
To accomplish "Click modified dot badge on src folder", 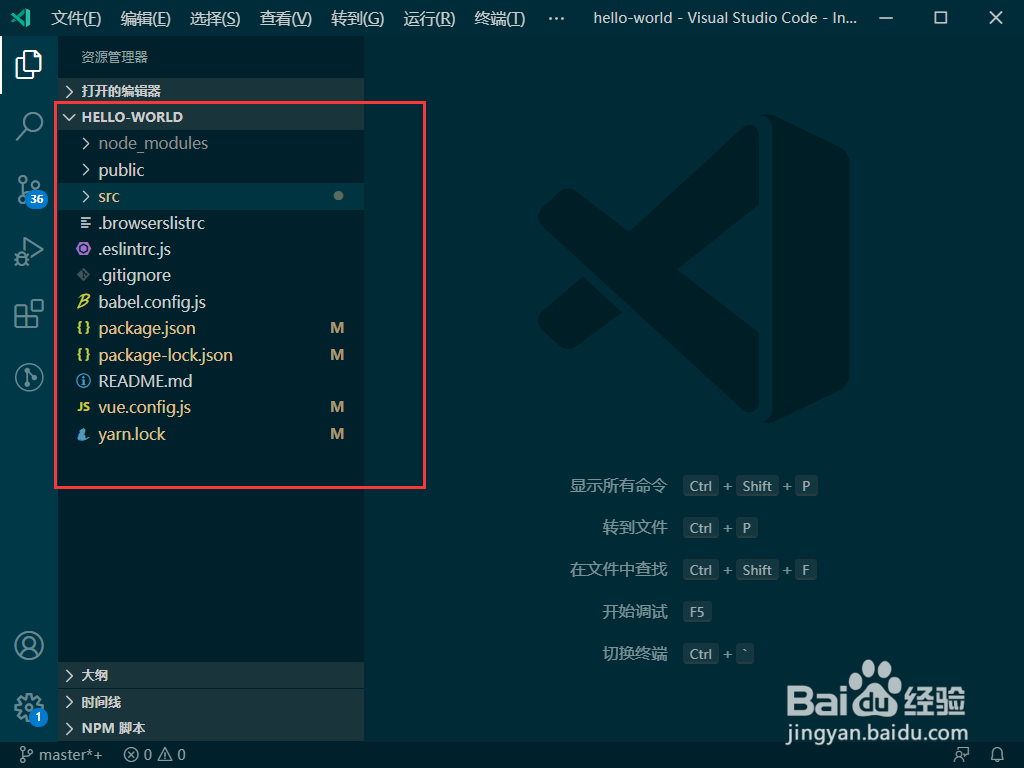I will tap(338, 196).
